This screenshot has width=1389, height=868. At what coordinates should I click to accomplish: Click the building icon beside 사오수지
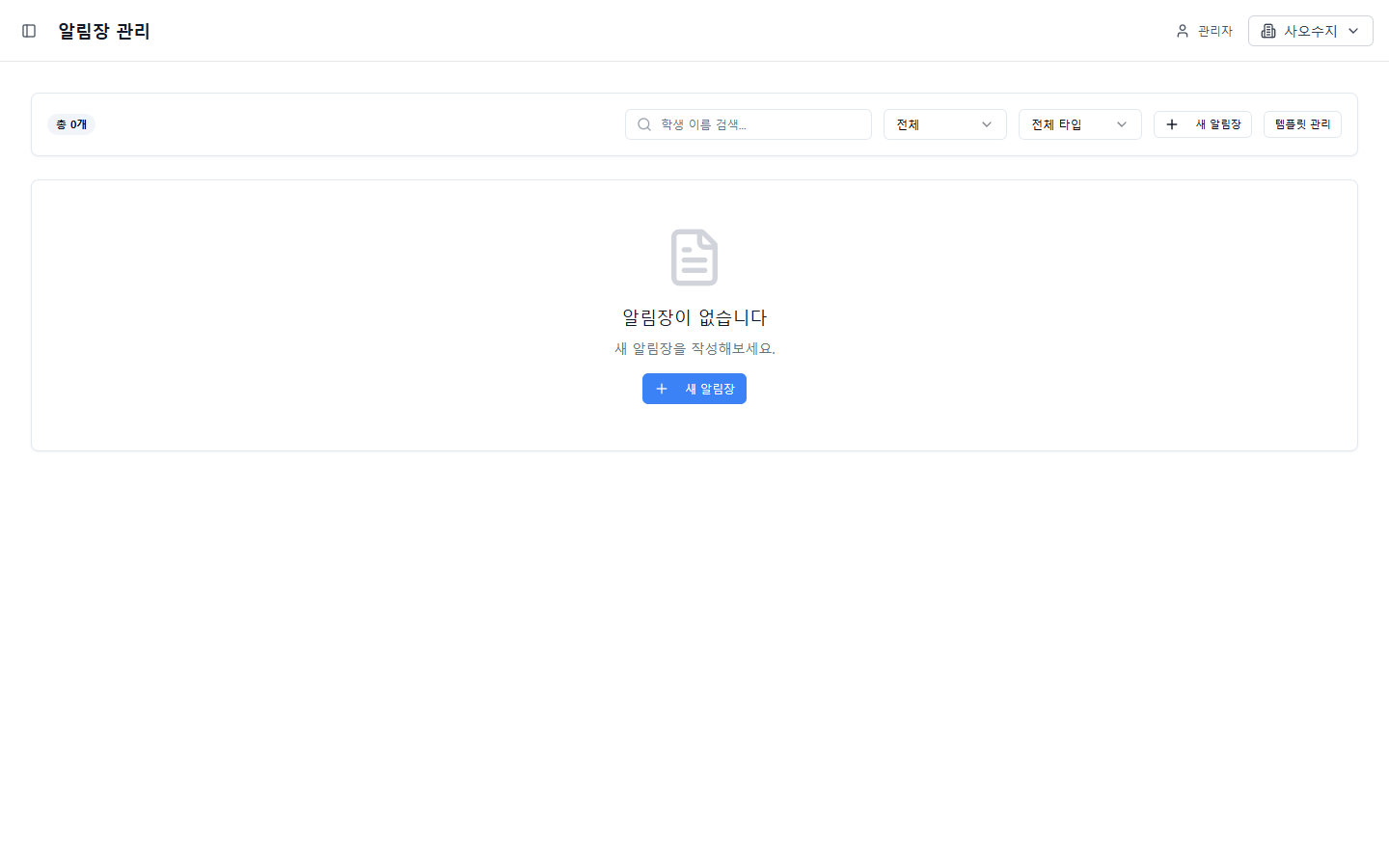(x=1267, y=30)
